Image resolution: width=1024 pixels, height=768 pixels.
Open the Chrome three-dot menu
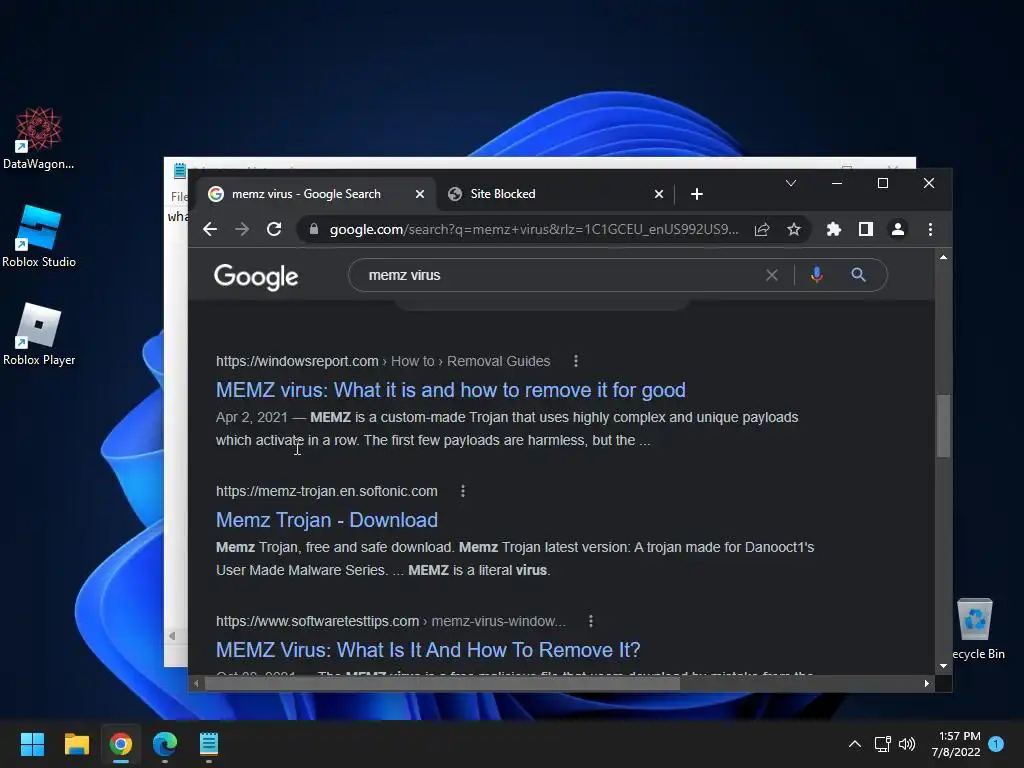930,229
